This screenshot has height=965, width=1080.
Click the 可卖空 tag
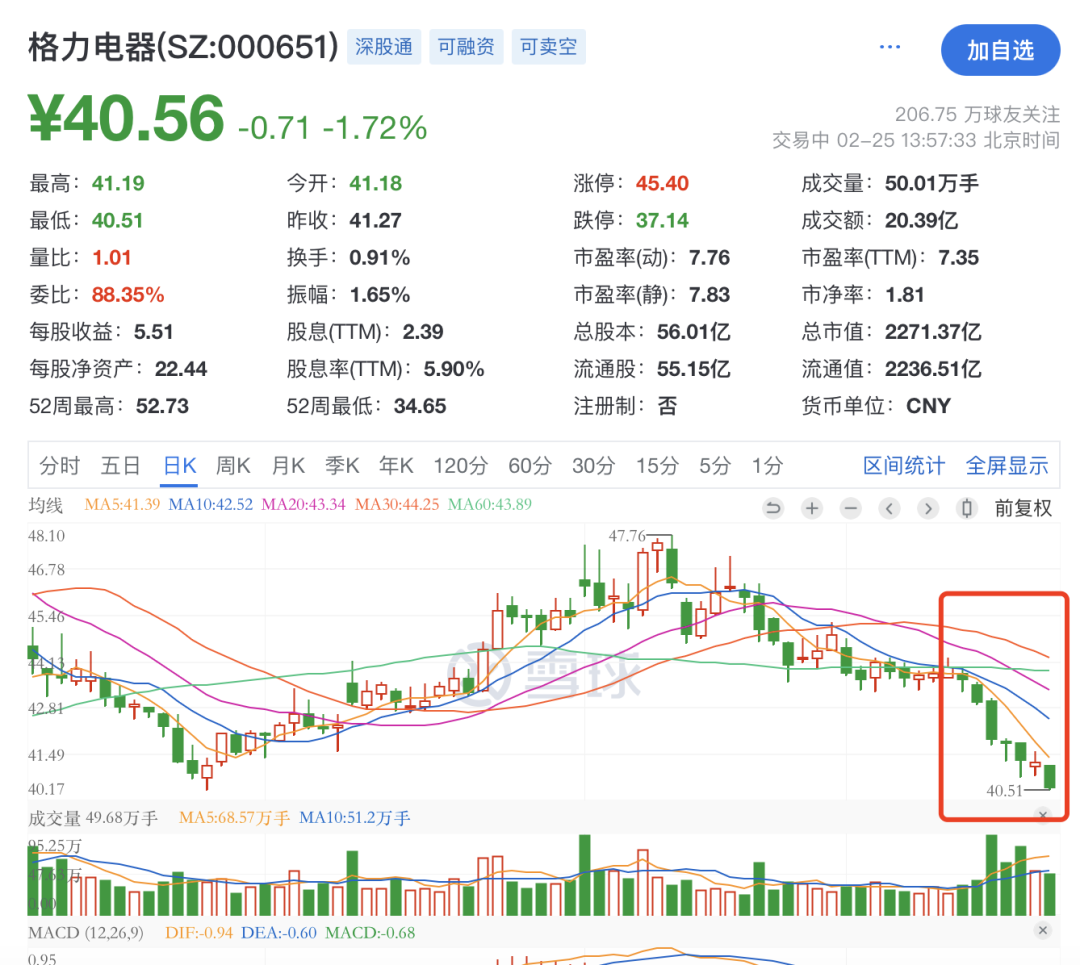pyautogui.click(x=549, y=47)
